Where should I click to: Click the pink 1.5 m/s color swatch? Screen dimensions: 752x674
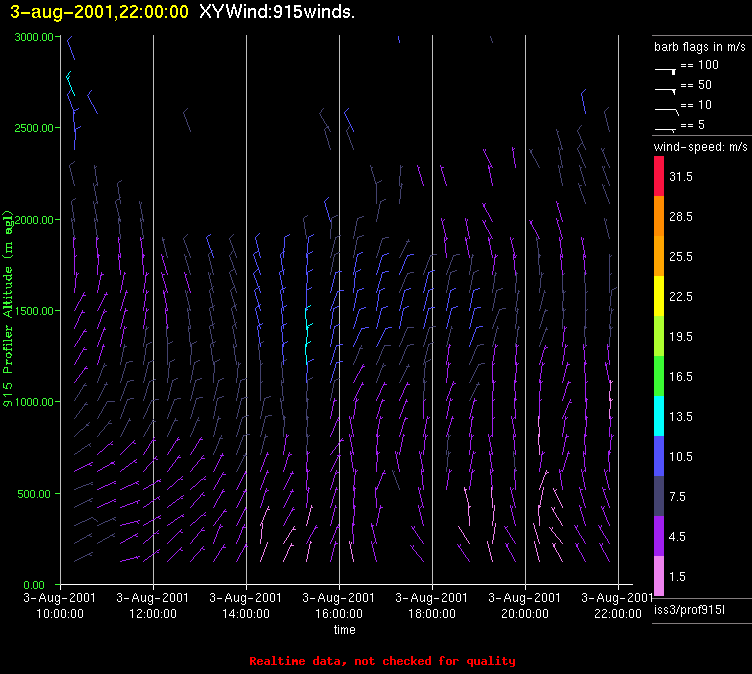tap(659, 576)
